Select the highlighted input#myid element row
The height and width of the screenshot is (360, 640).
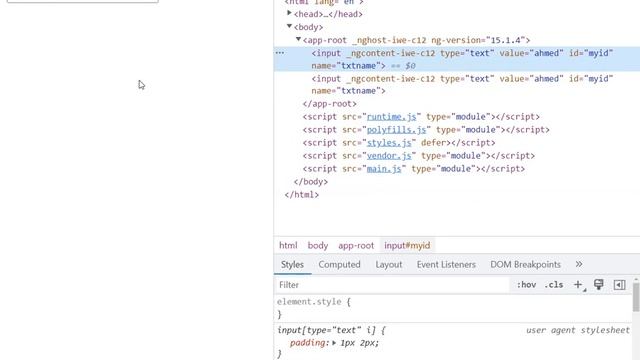point(457,59)
